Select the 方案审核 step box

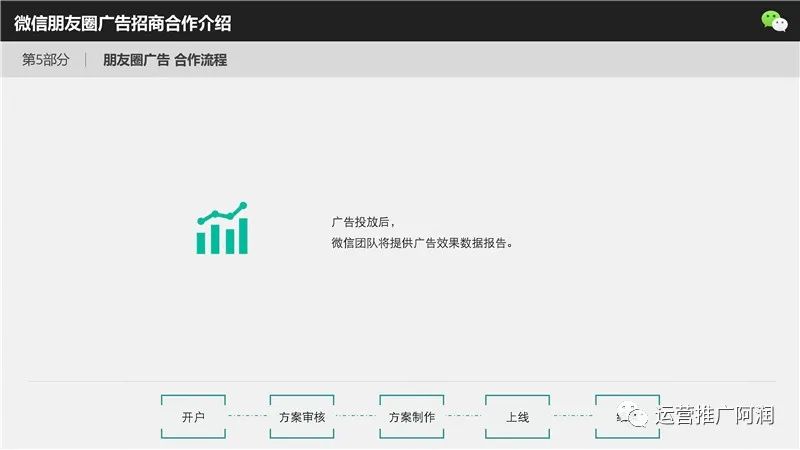[302, 416]
